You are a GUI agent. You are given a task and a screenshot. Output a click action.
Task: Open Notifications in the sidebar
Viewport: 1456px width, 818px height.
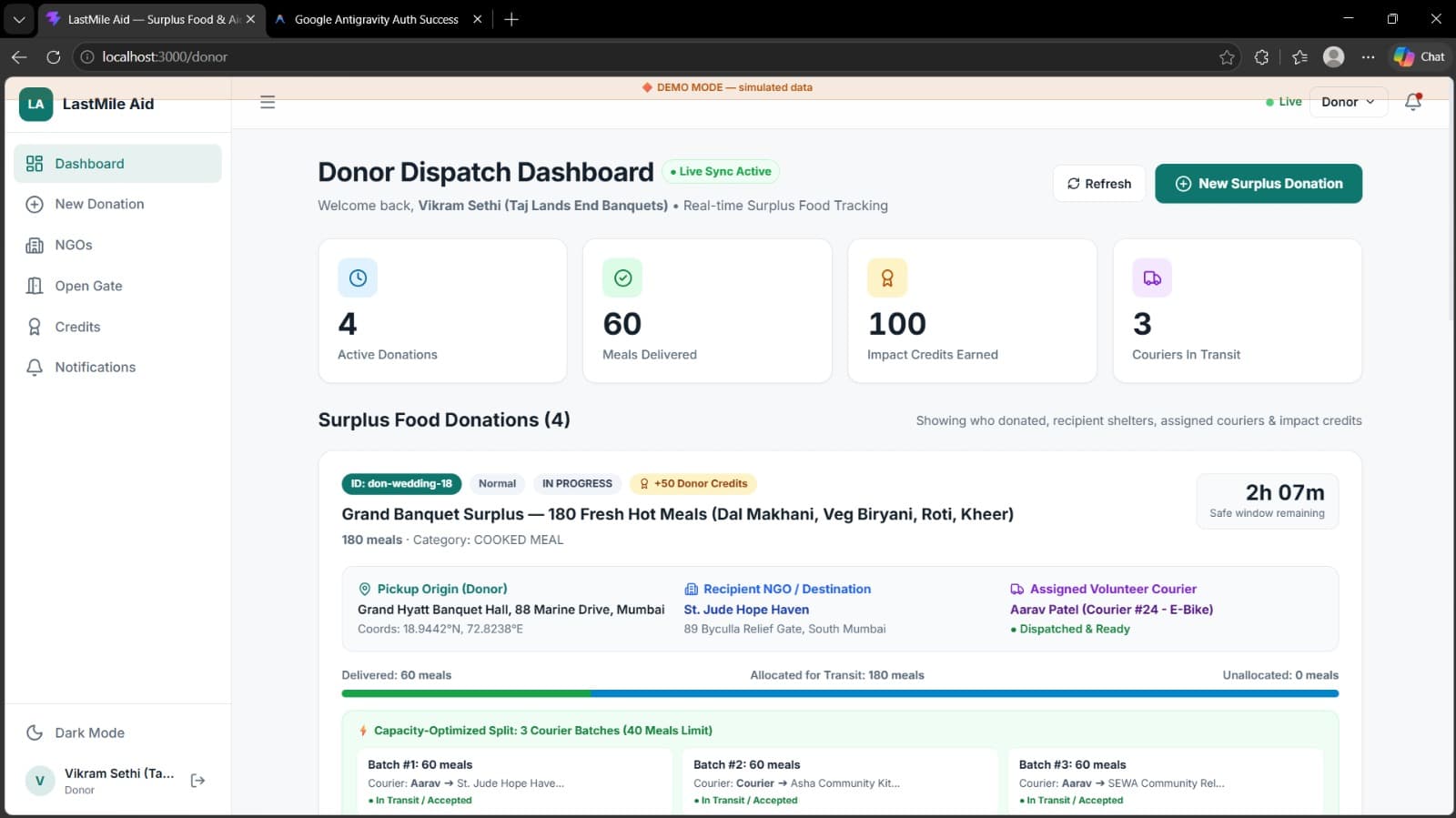(117, 367)
